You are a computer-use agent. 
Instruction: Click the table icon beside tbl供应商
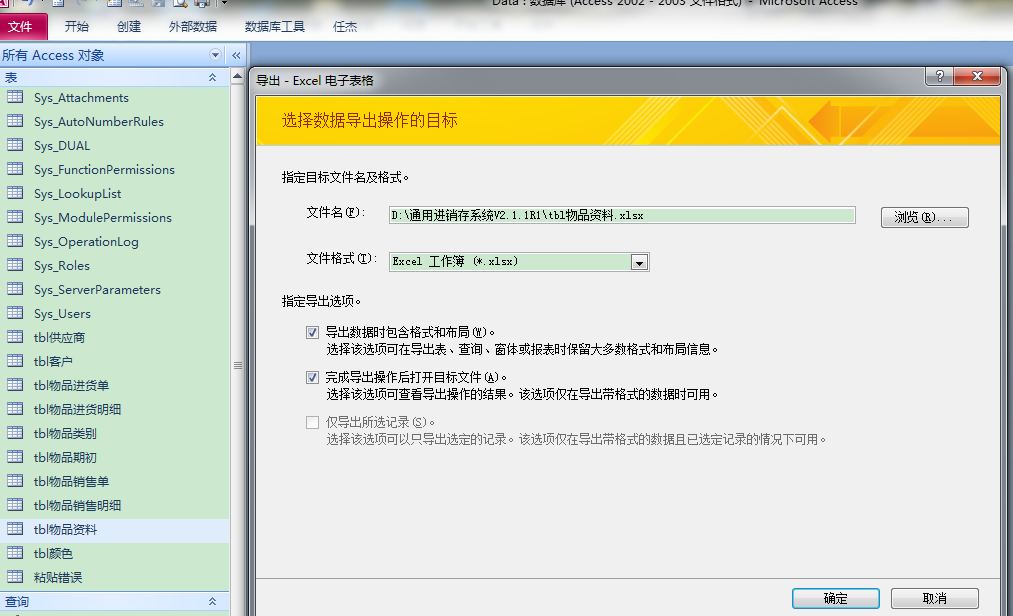coord(15,336)
